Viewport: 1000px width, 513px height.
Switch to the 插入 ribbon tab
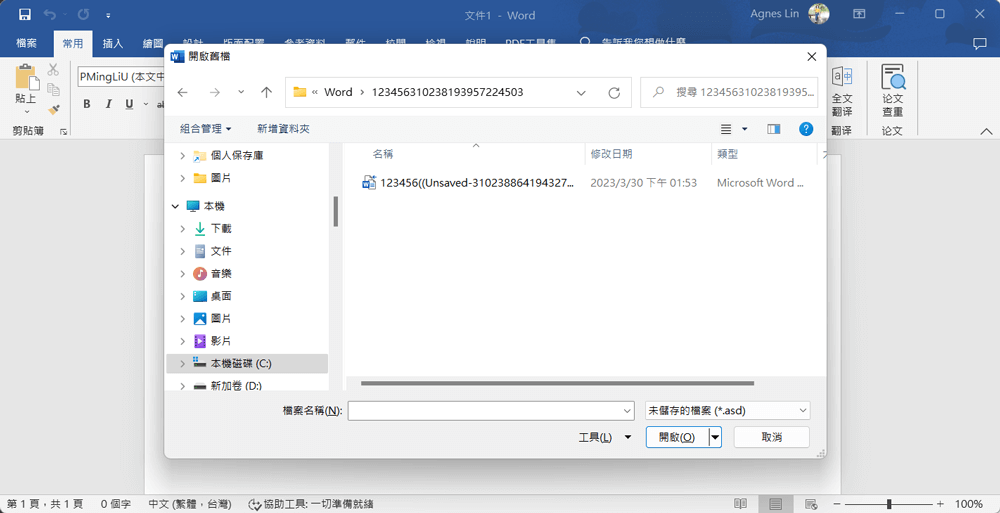113,43
